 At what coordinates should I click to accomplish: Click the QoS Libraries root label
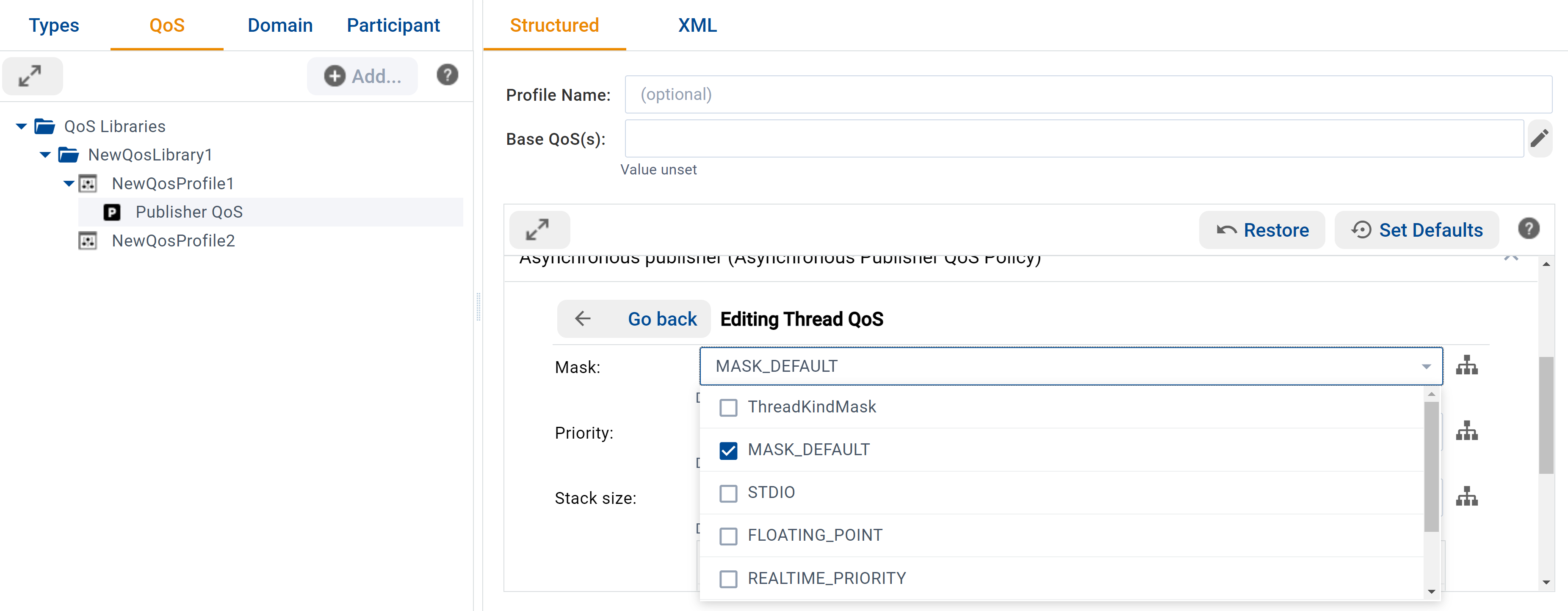[x=115, y=127]
